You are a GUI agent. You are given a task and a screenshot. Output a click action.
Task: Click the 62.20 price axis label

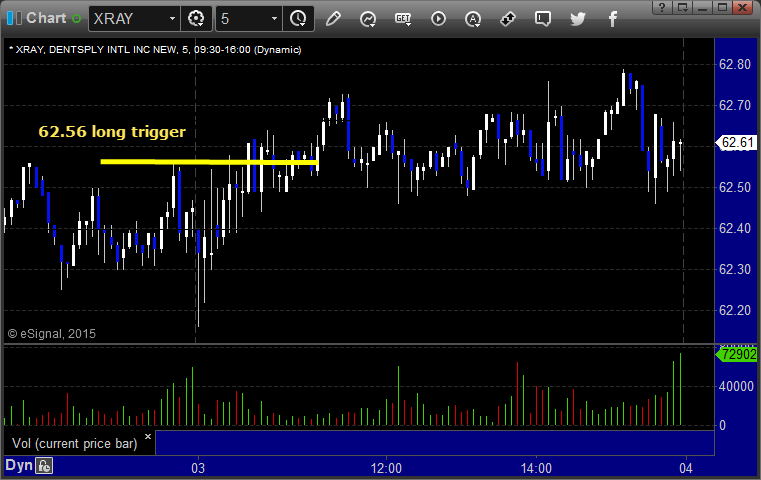point(735,310)
